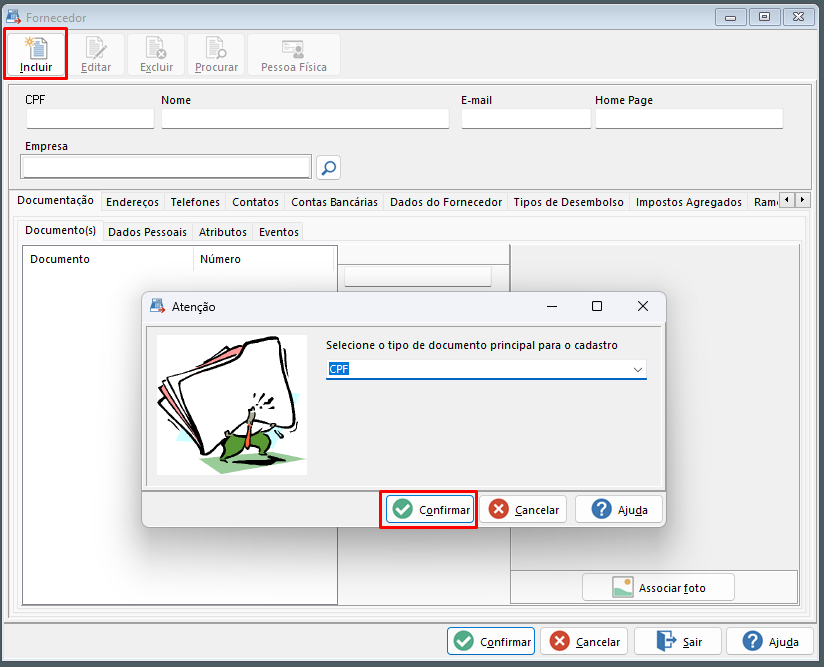The image size is (824, 667).
Task: Minimize the Fornecedor window
Action: (730, 17)
